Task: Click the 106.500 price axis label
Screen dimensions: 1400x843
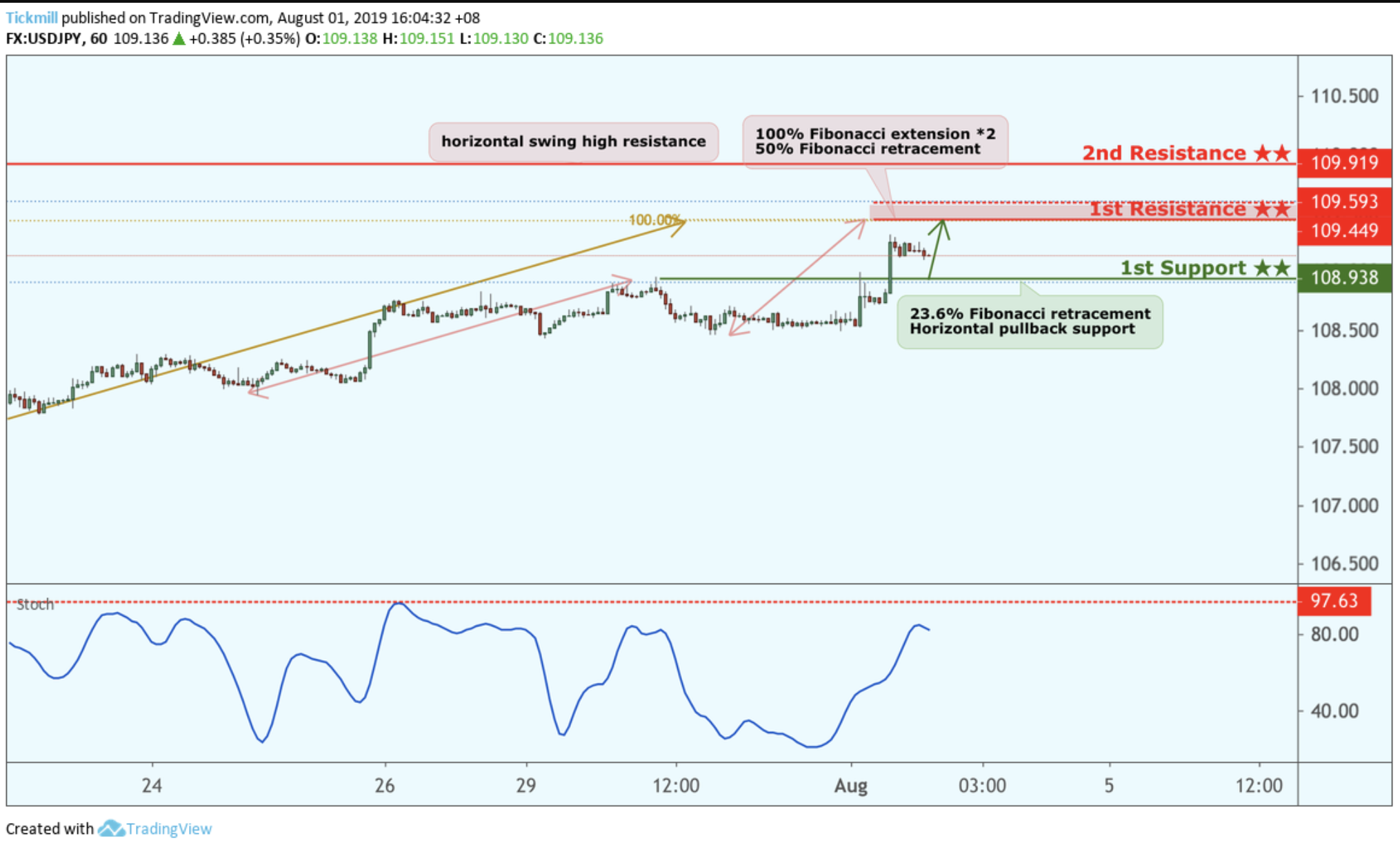Action: (x=1344, y=564)
